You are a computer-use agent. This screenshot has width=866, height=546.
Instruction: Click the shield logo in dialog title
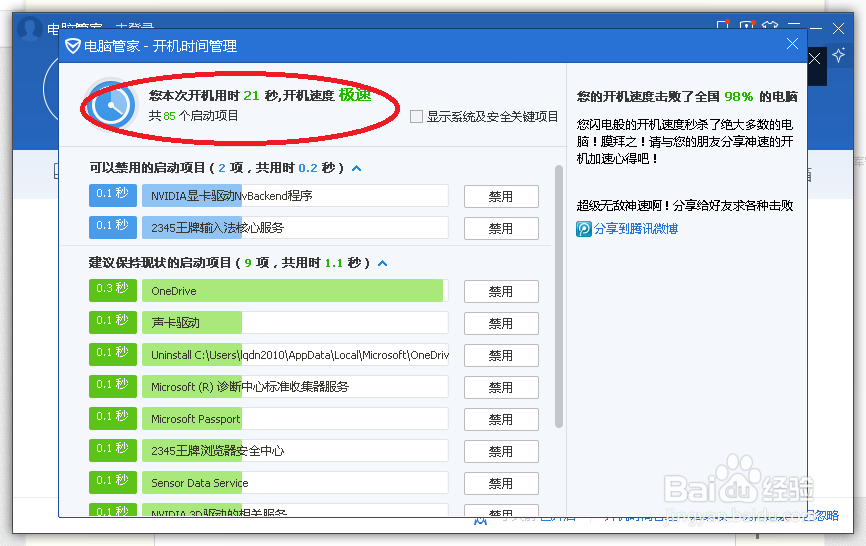pyautogui.click(x=73, y=46)
